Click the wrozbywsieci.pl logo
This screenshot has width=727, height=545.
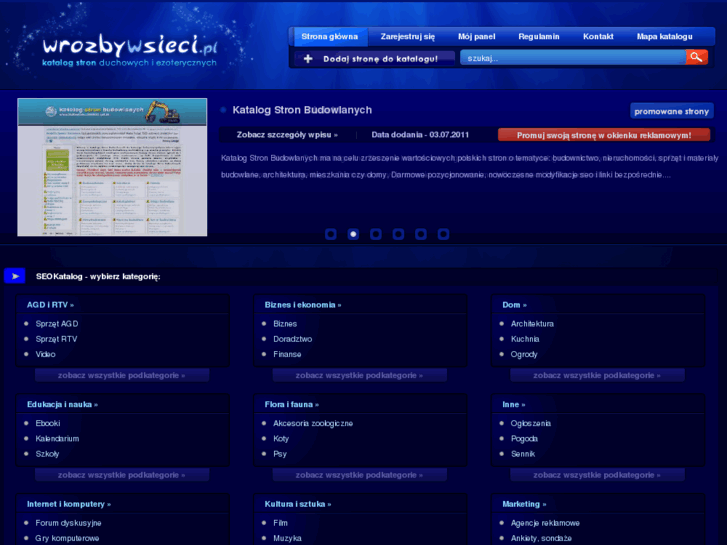130,51
